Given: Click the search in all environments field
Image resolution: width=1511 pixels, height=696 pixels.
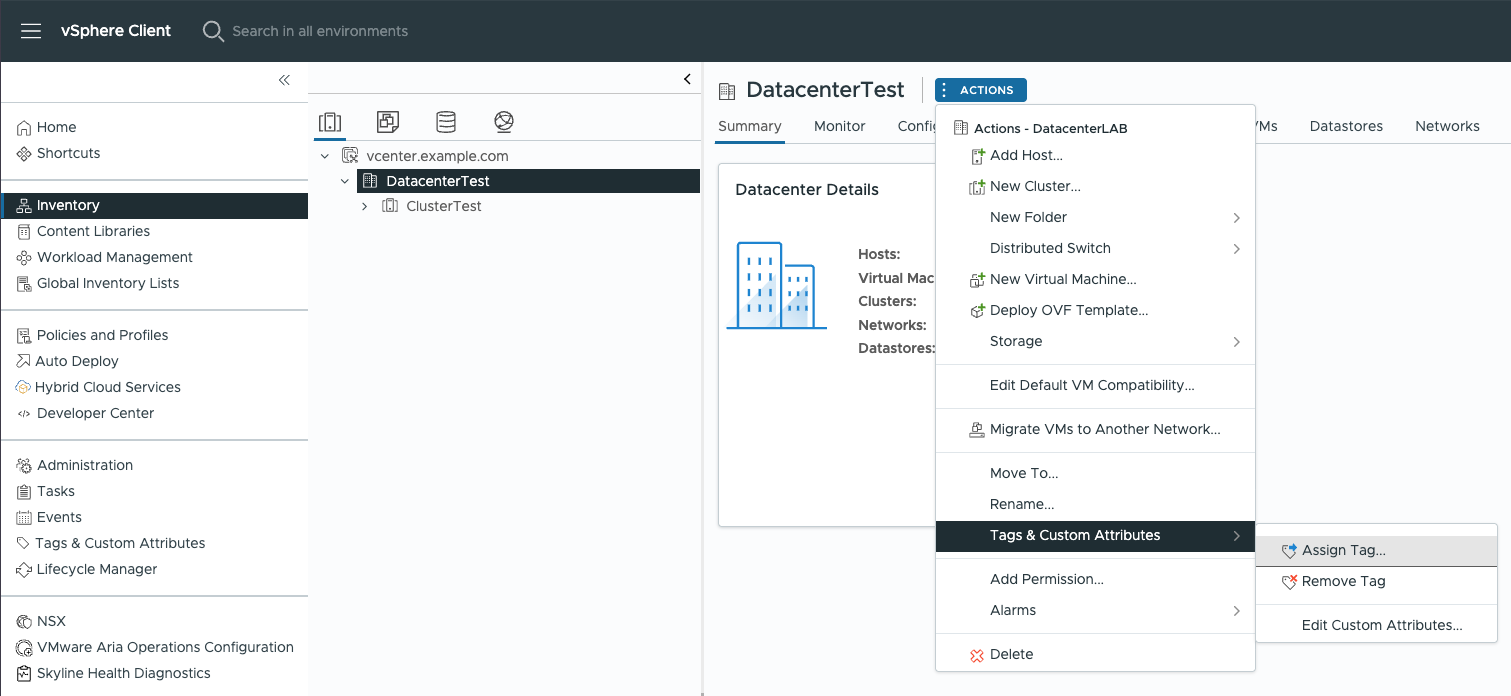Looking at the screenshot, I should 320,31.
